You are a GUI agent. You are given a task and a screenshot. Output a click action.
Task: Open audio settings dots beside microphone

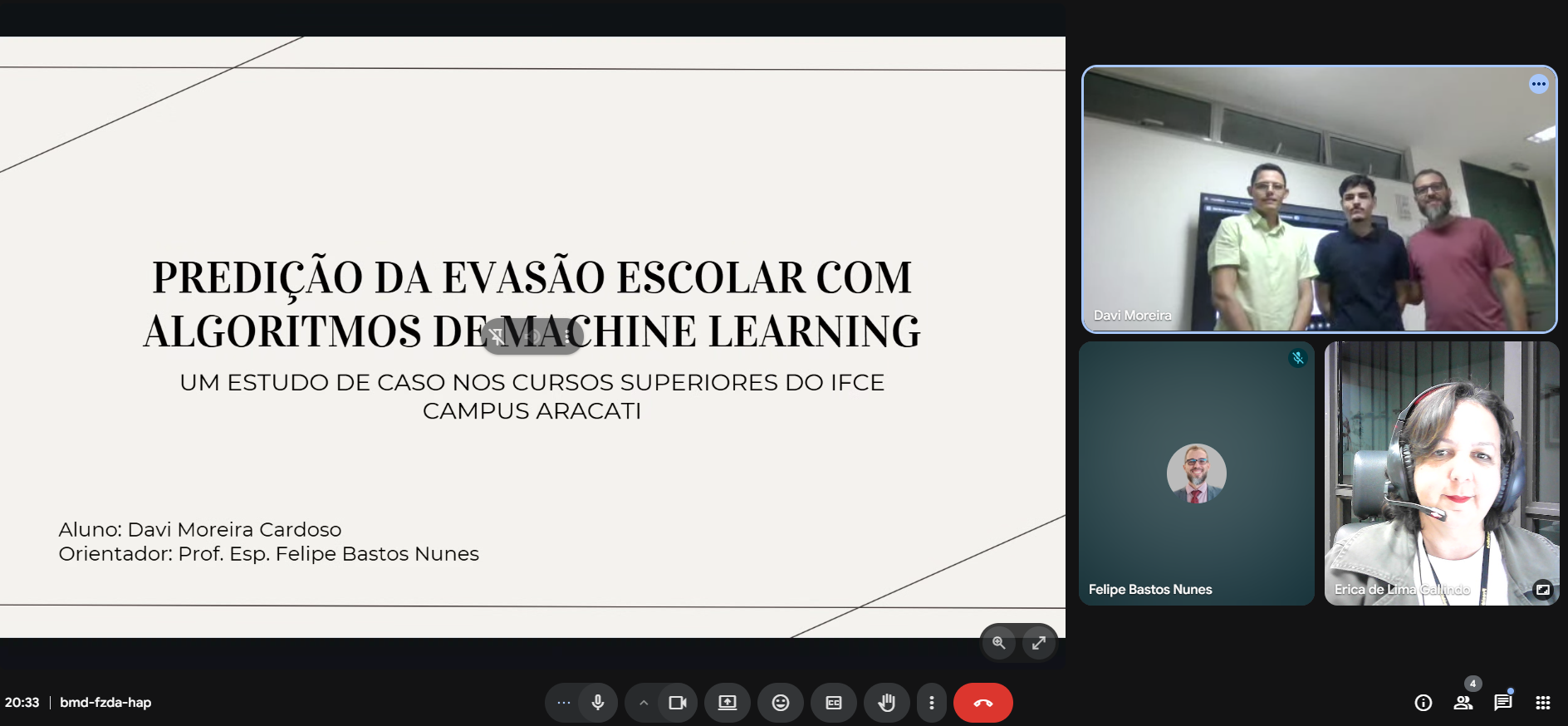tap(563, 703)
